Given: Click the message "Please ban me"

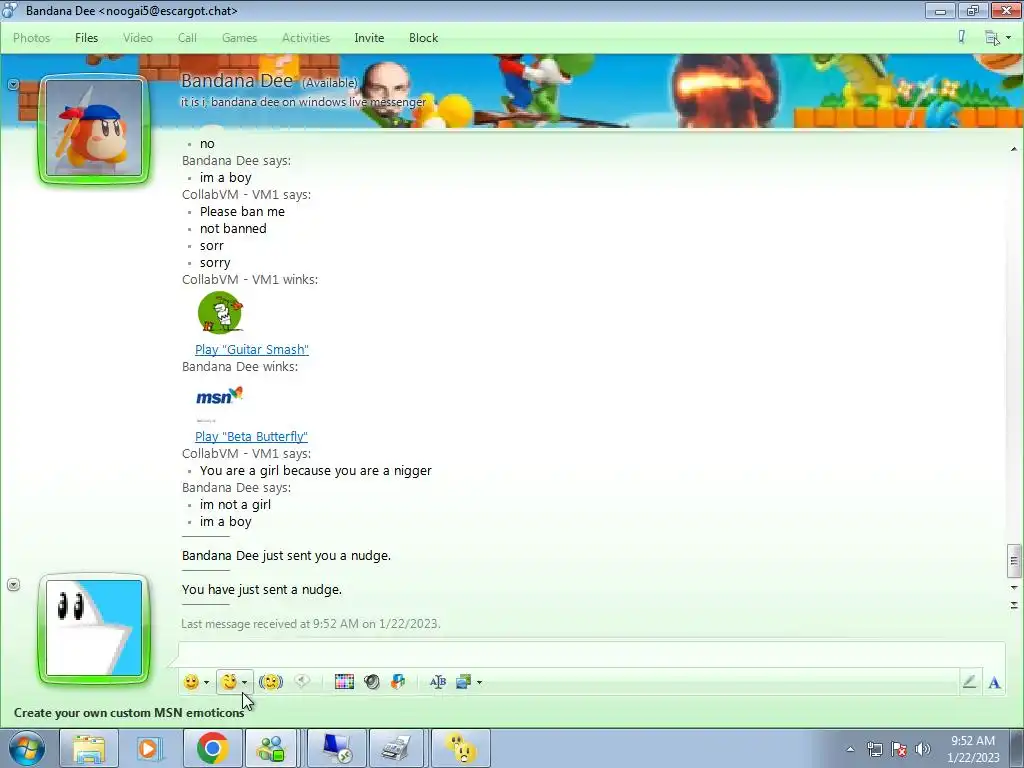Looking at the screenshot, I should [242, 212].
